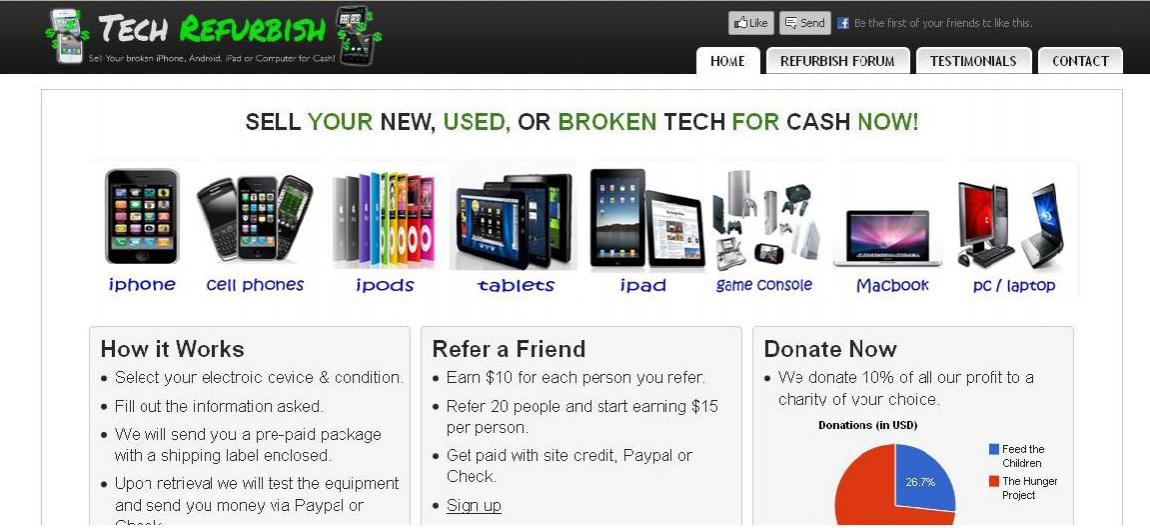Follow the Sign up link

474,505
